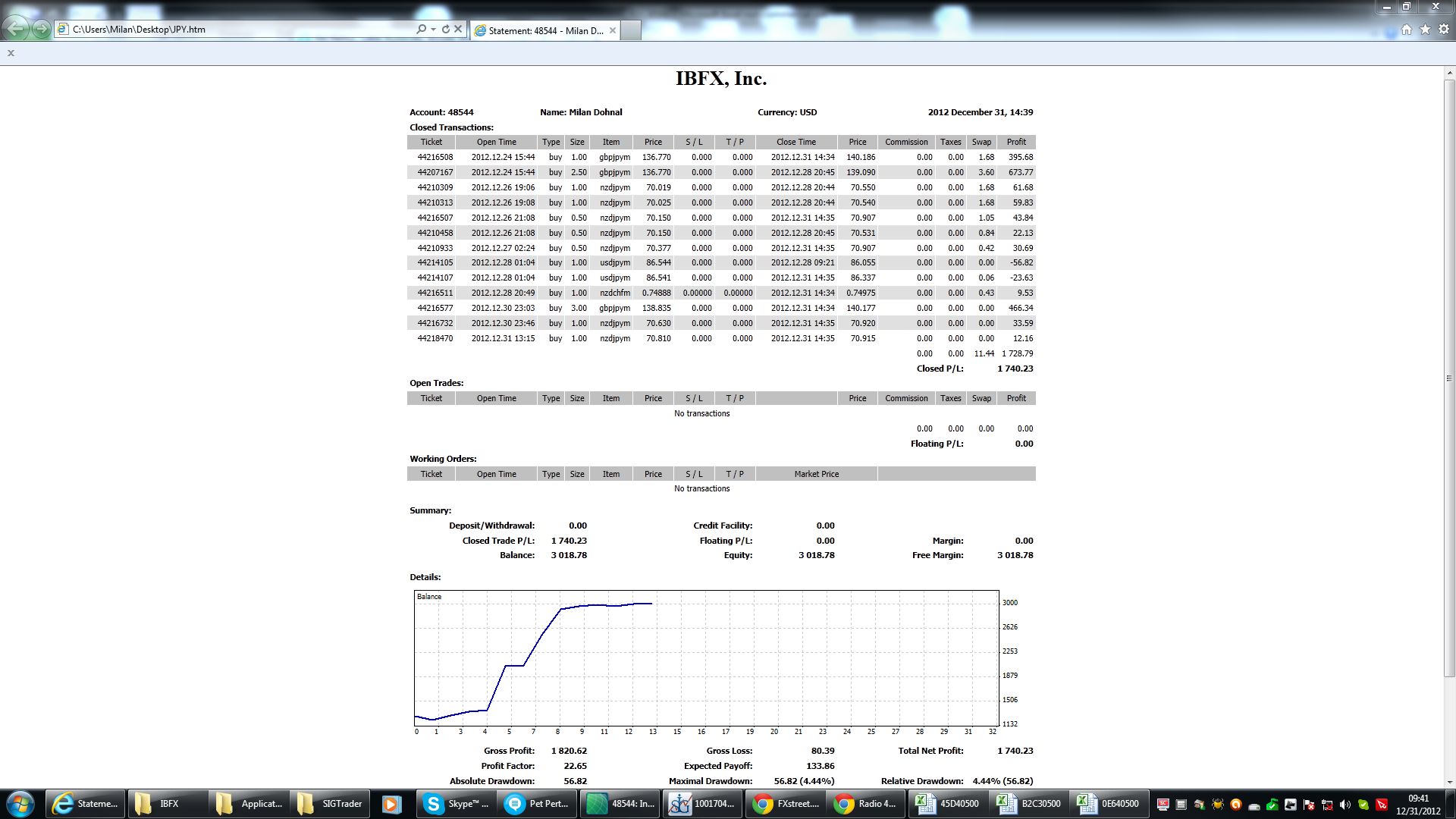1456x819 pixels.
Task: Click the orange circular tray icon
Action: [x=1236, y=805]
